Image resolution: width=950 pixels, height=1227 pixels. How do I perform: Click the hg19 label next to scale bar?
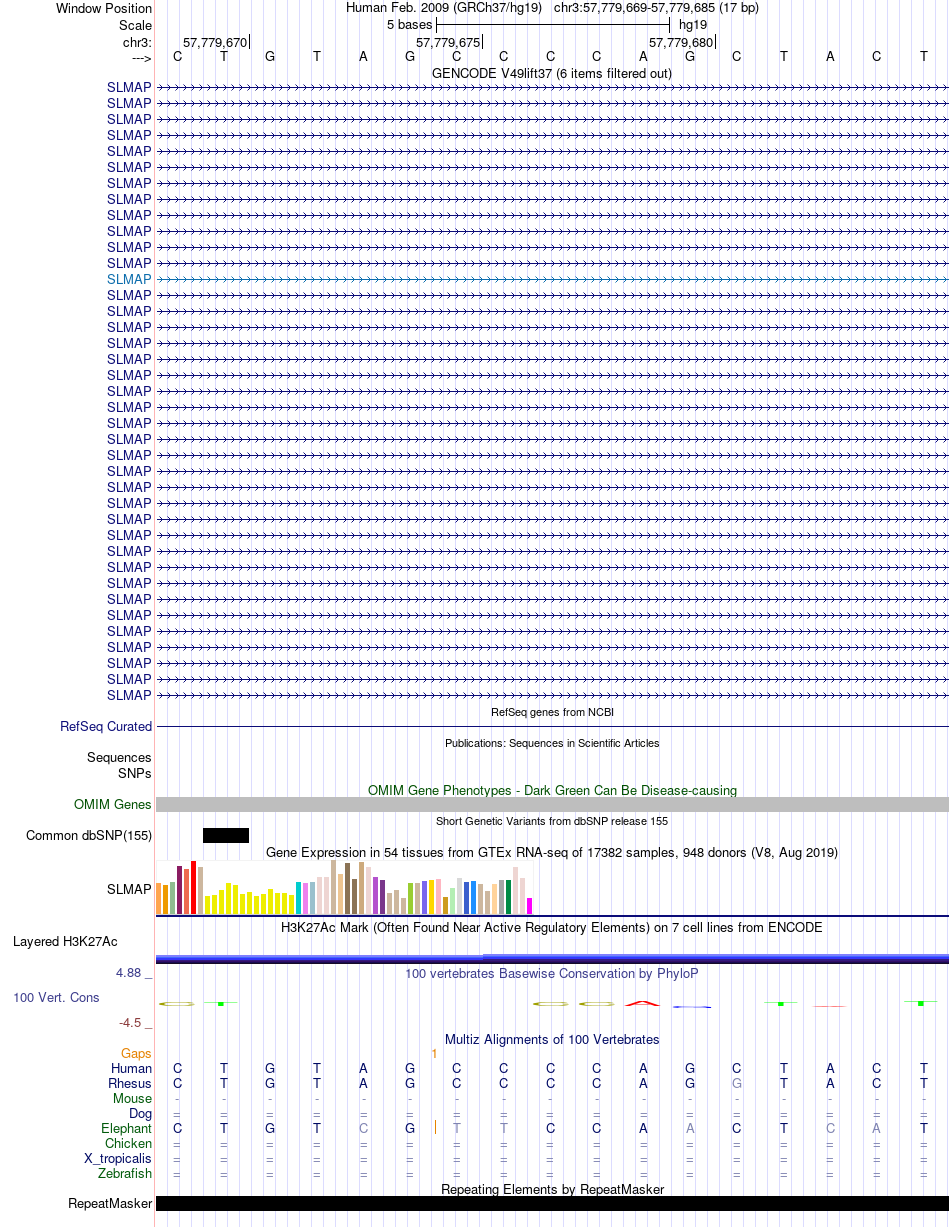(693, 24)
